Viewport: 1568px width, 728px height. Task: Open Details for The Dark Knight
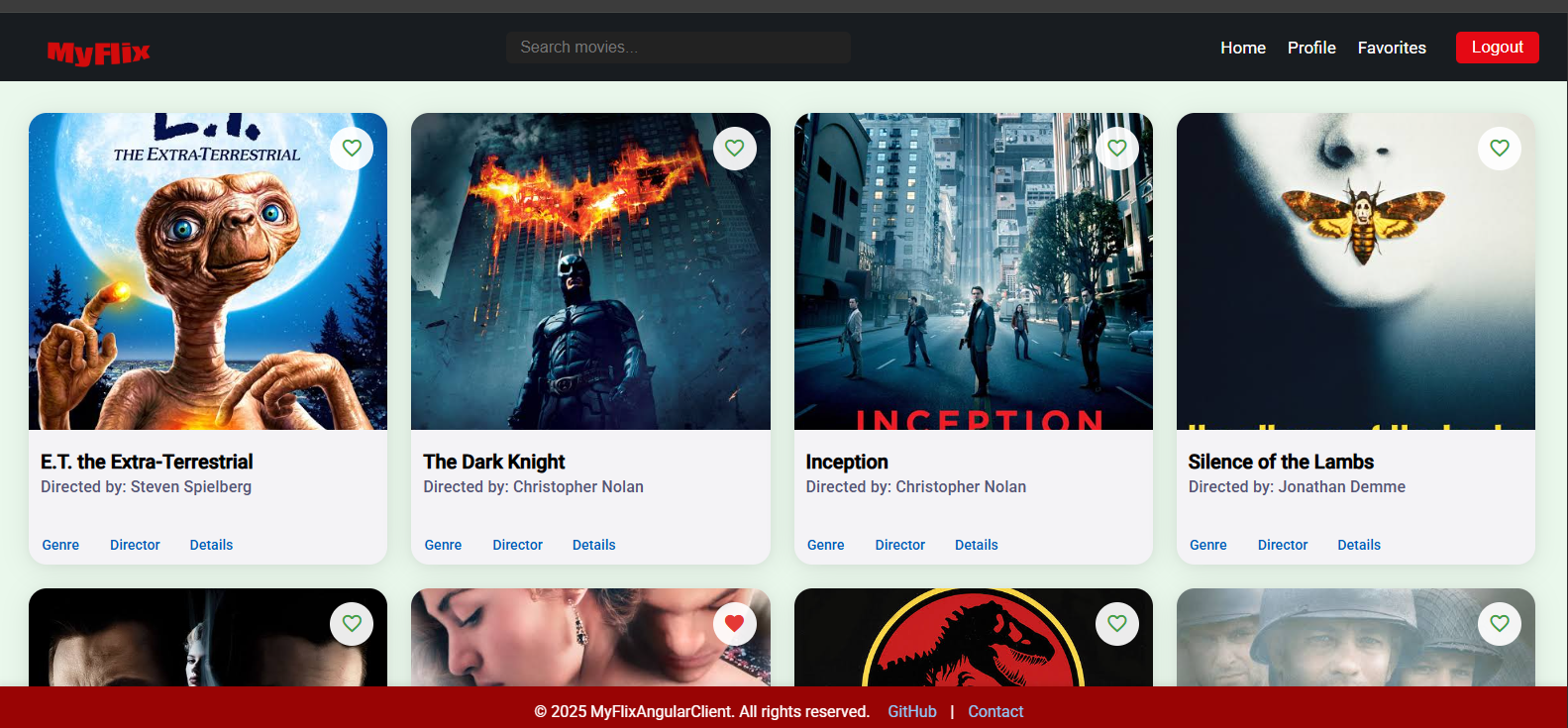point(594,545)
